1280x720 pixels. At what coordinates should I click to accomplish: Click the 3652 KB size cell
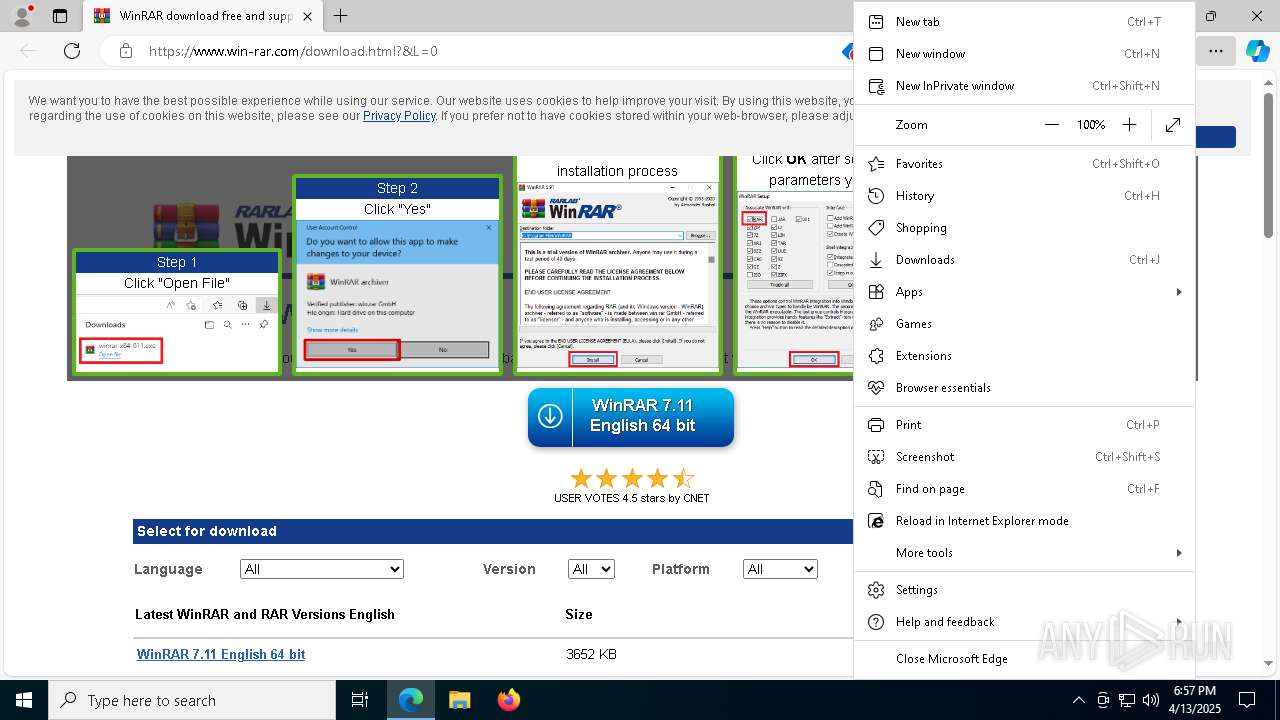point(591,654)
